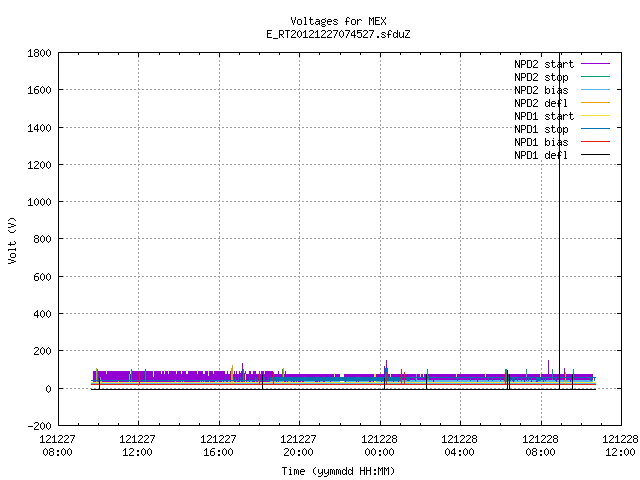Click the 800 y-axis tick value
Viewport: 640px width, 480px height.
click(42, 239)
